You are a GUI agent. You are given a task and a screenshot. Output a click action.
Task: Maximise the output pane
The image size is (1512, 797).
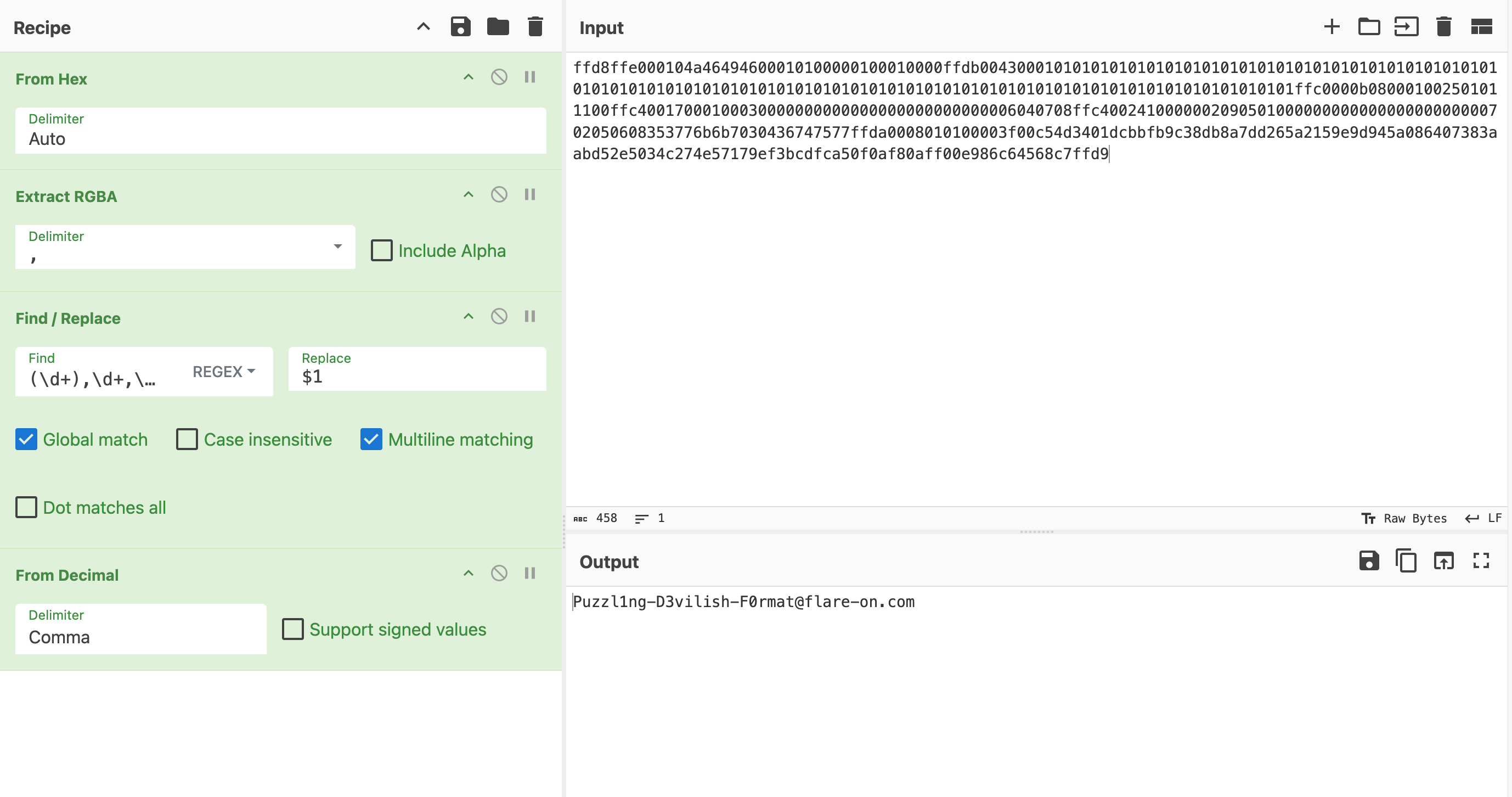[1481, 561]
